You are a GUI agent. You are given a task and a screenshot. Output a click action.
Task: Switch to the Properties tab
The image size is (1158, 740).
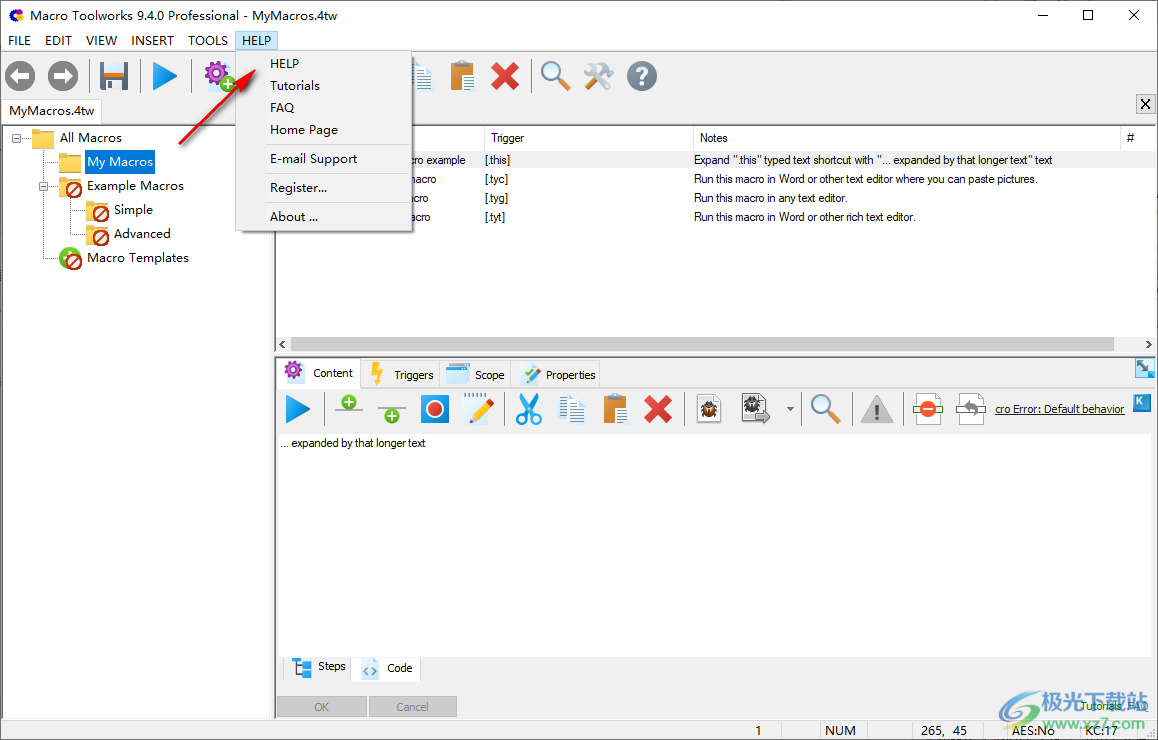point(558,374)
